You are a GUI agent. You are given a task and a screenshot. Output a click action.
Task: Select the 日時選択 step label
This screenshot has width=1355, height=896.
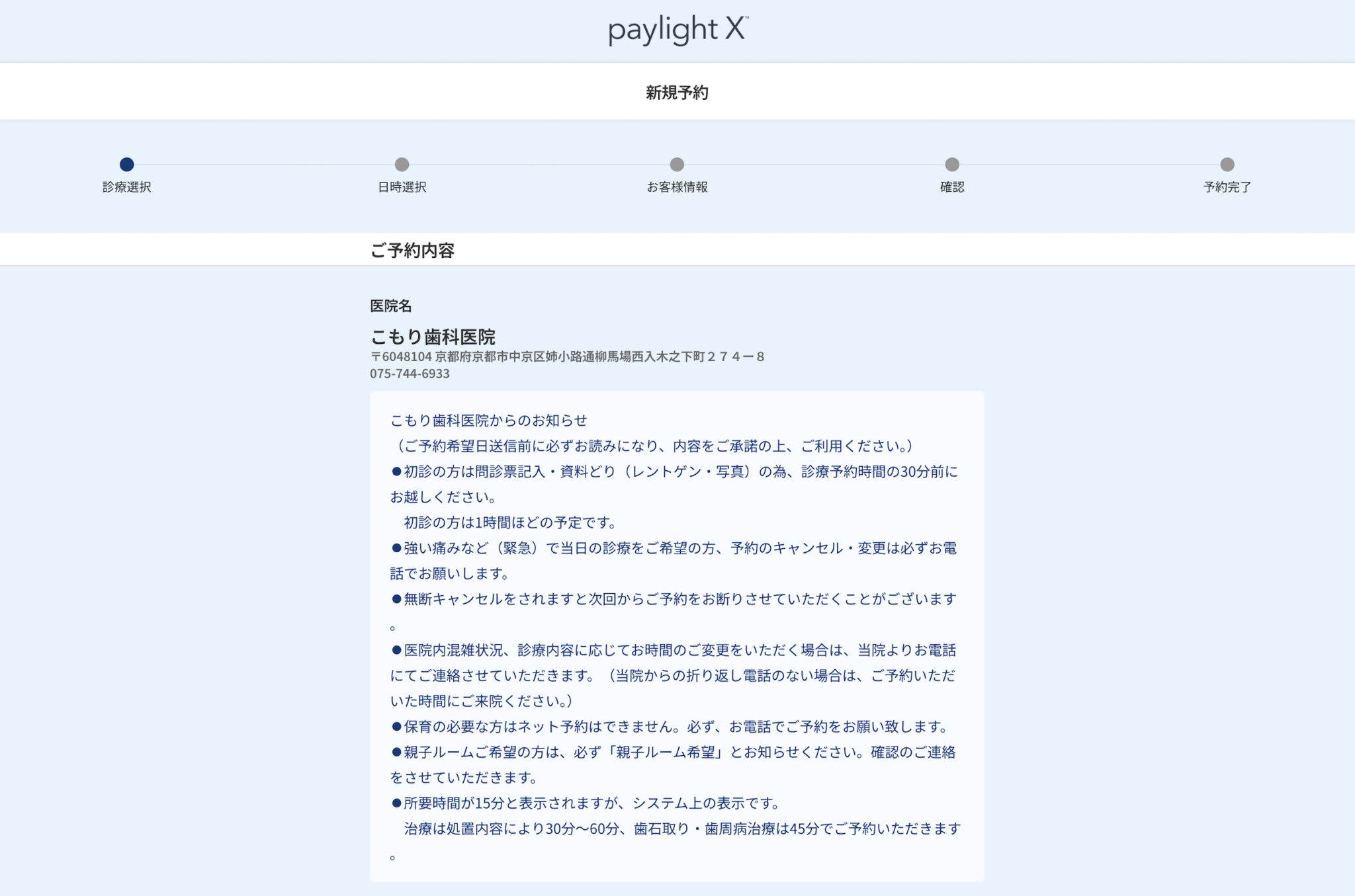(402, 187)
